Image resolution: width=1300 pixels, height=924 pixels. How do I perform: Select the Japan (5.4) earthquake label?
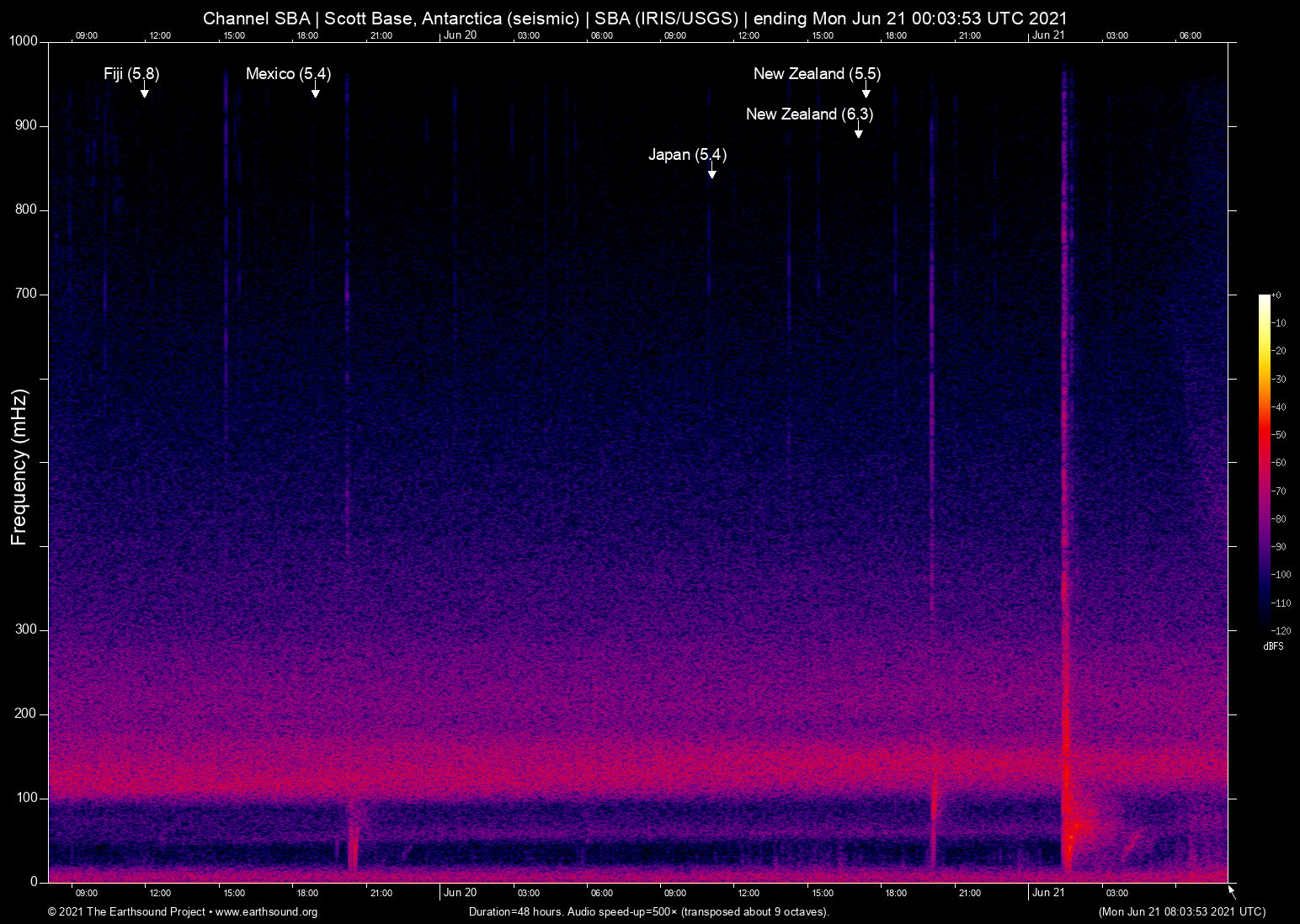click(x=687, y=155)
